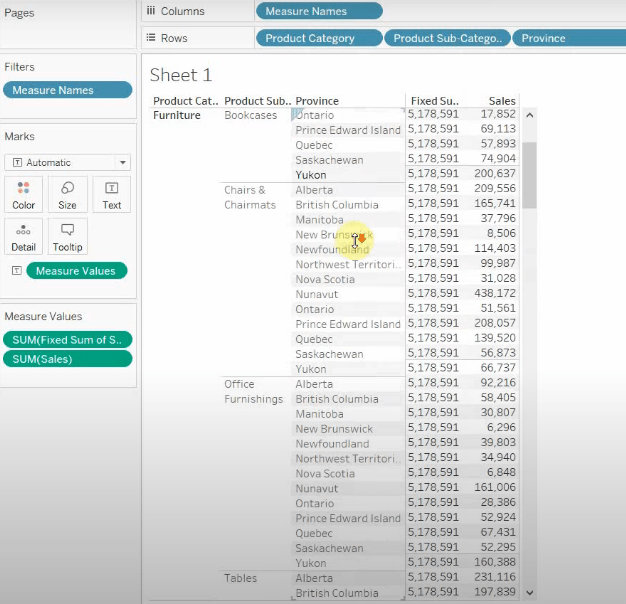The width and height of the screenshot is (626, 604).
Task: Select the Product Category pill in Rows
Action: pyautogui.click(x=318, y=38)
